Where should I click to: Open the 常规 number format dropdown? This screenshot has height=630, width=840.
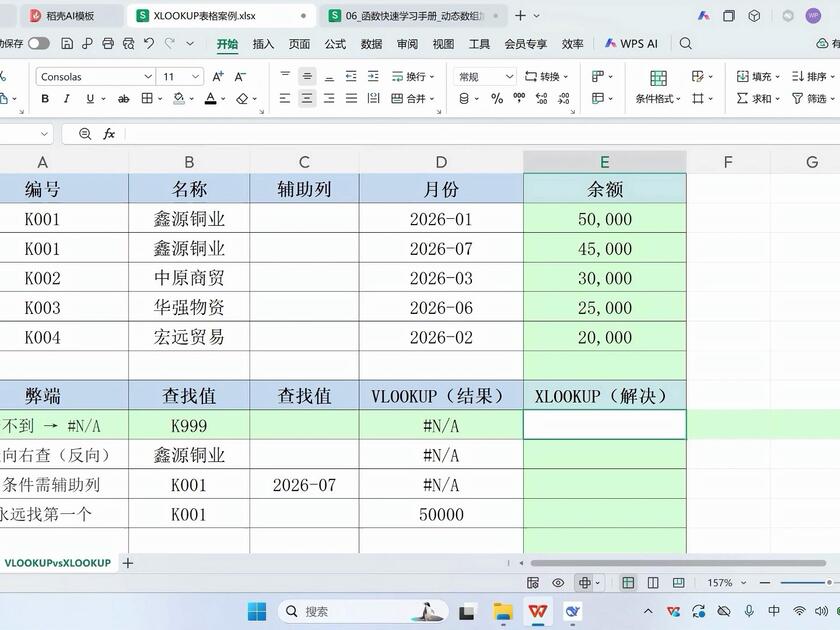pyautogui.click(x=509, y=77)
